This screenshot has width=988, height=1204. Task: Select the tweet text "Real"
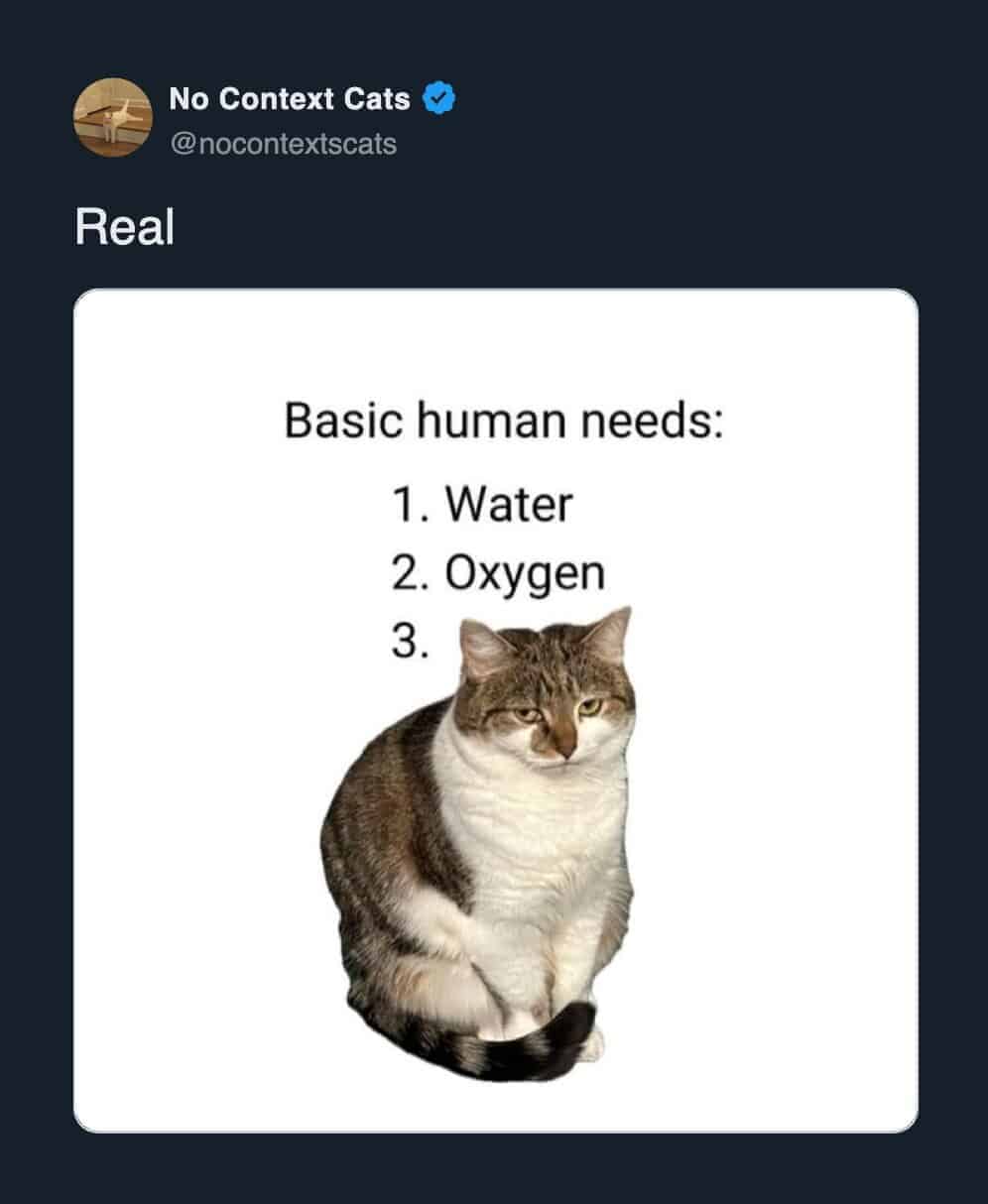[x=124, y=227]
